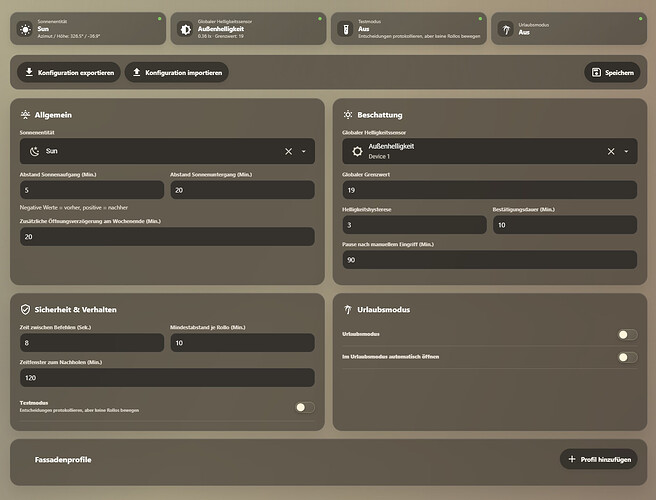Click the floppy disk icon on Speichern
Viewport: 656px width, 500px height.
pyautogui.click(x=596, y=72)
